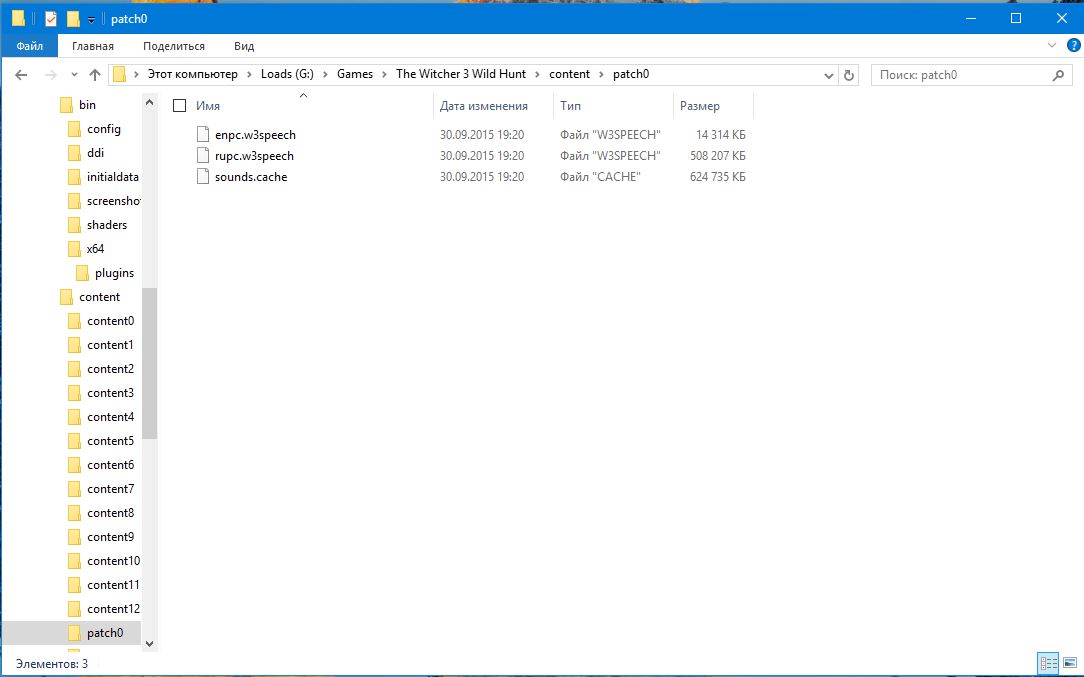This screenshot has width=1084, height=677.
Task: Click Этот компьютер in the address bar
Action: coord(193,74)
